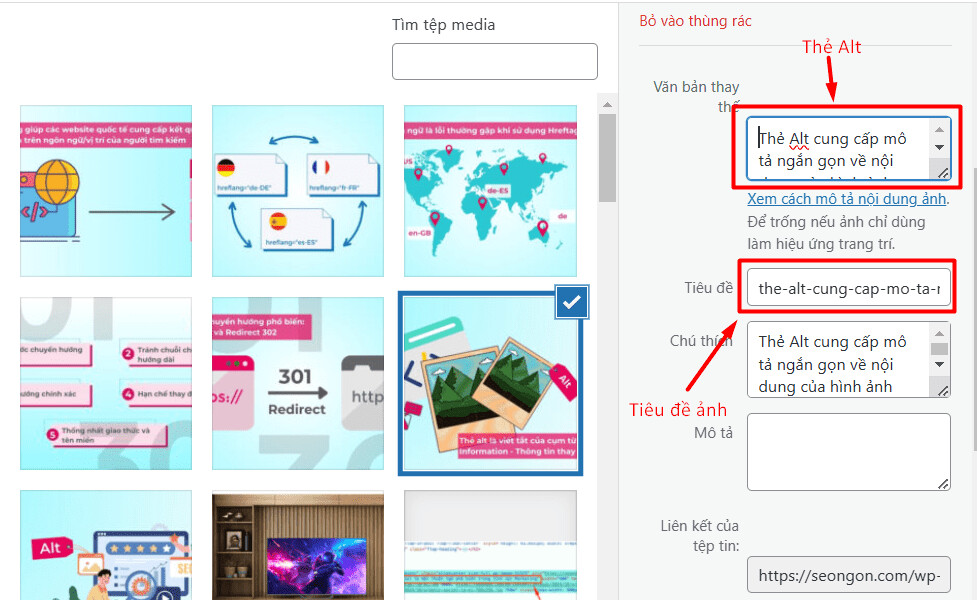Click the media grid scrollbar handle

tap(608, 158)
